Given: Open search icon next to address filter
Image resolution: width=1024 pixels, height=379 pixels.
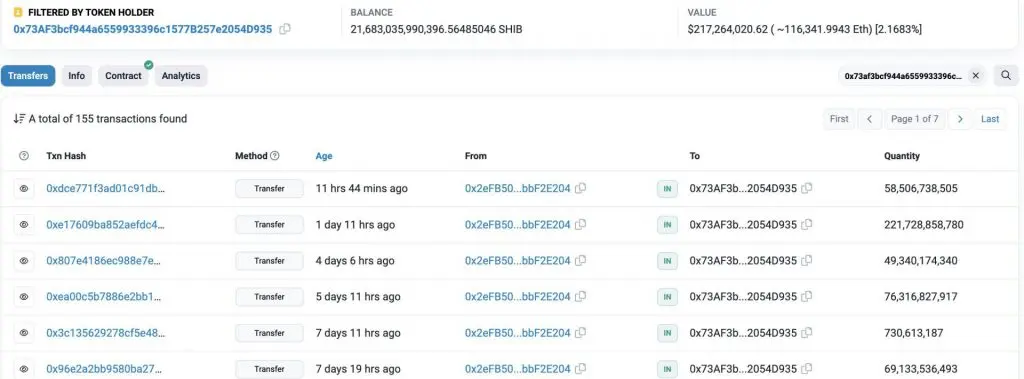Looking at the screenshot, I should point(1006,76).
